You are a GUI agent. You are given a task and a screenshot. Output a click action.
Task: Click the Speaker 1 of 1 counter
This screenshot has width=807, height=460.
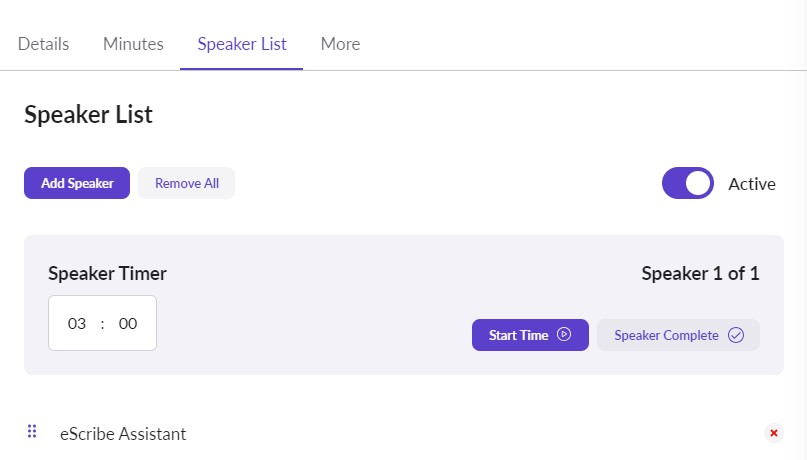click(x=700, y=273)
